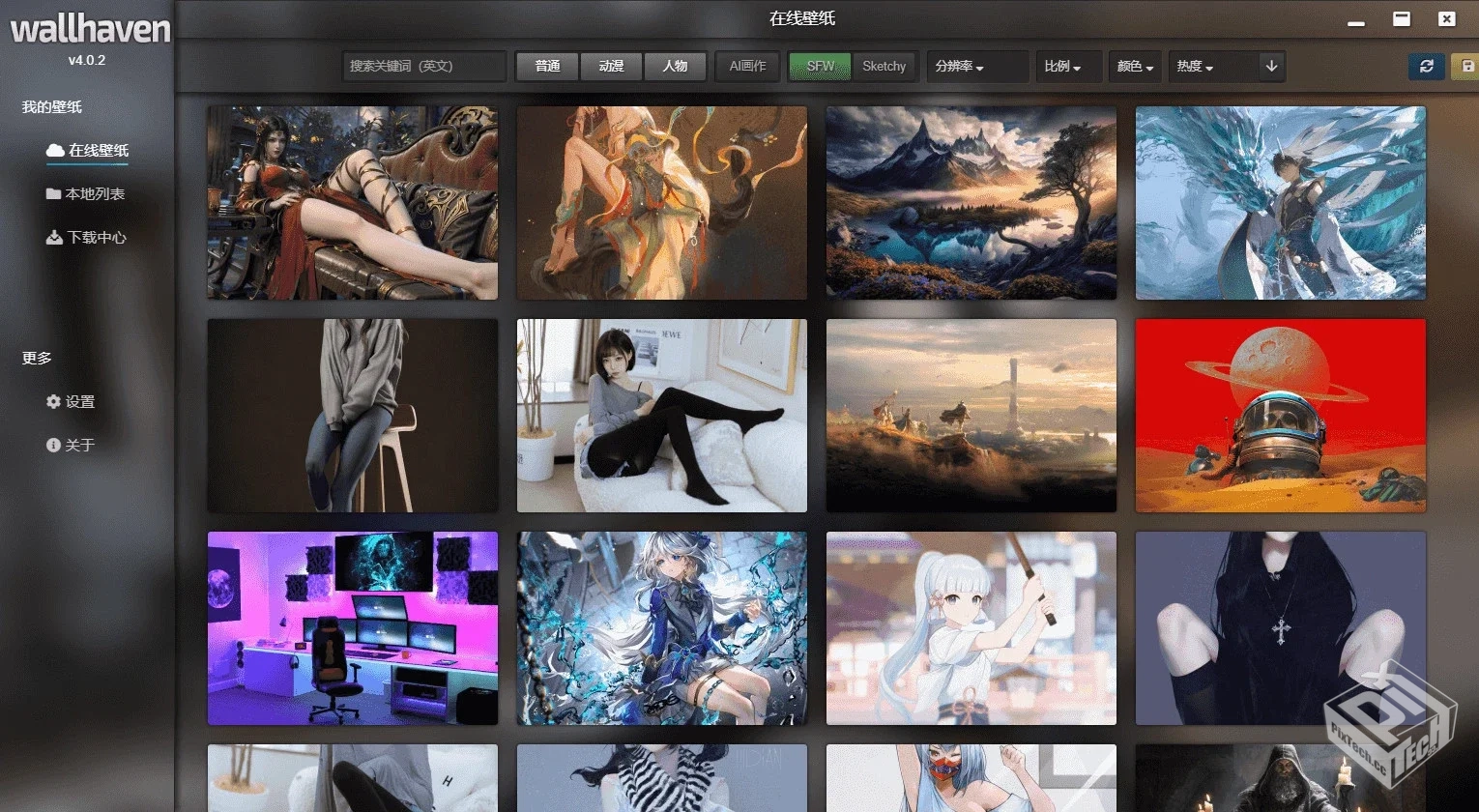Enable the AI画作 filter
Image resolution: width=1479 pixels, height=812 pixels.
(746, 66)
